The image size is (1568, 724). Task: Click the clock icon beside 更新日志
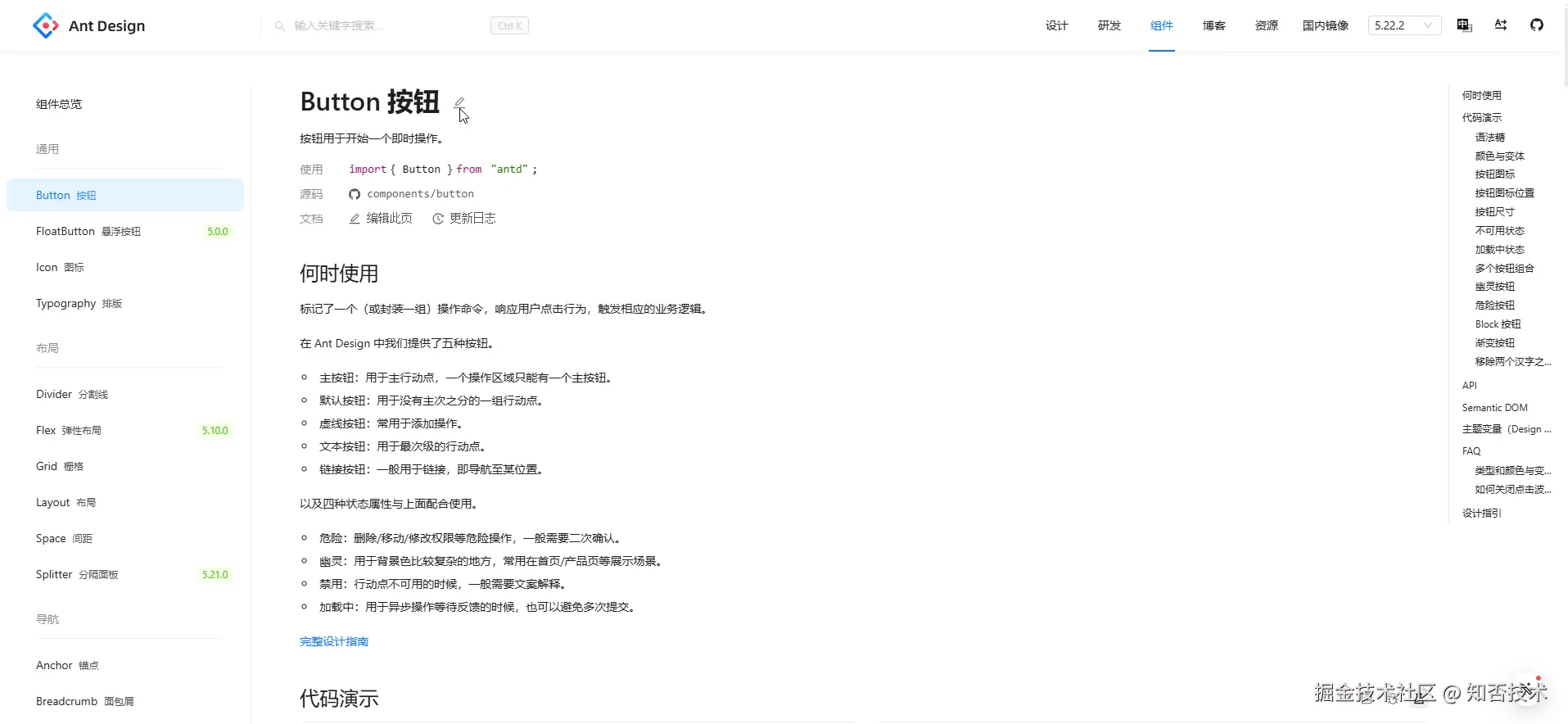point(438,219)
